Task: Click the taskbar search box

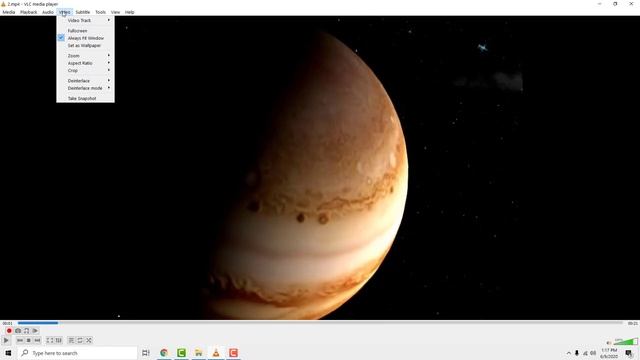Action: [77, 353]
